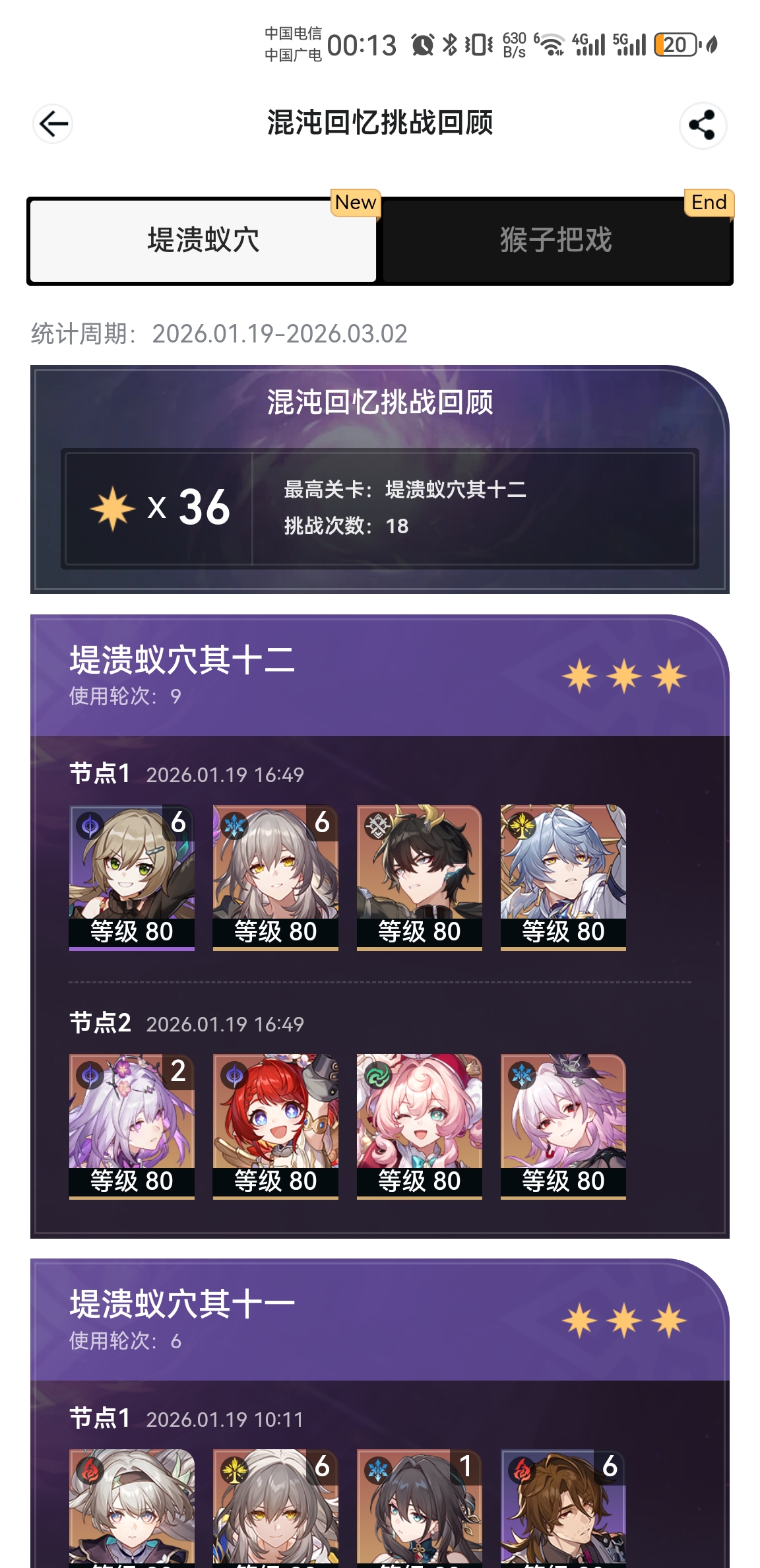Tap the alarm clock status bar icon

pyautogui.click(x=422, y=45)
